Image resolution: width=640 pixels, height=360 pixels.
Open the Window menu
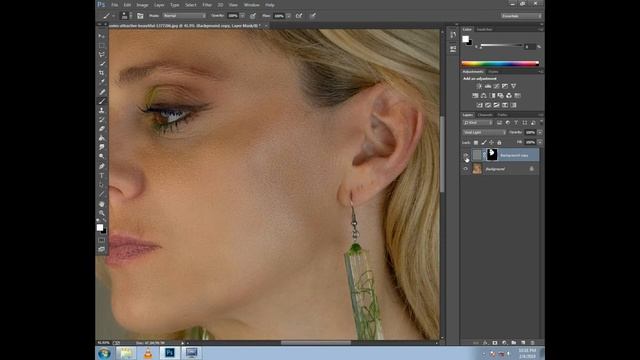point(251,5)
